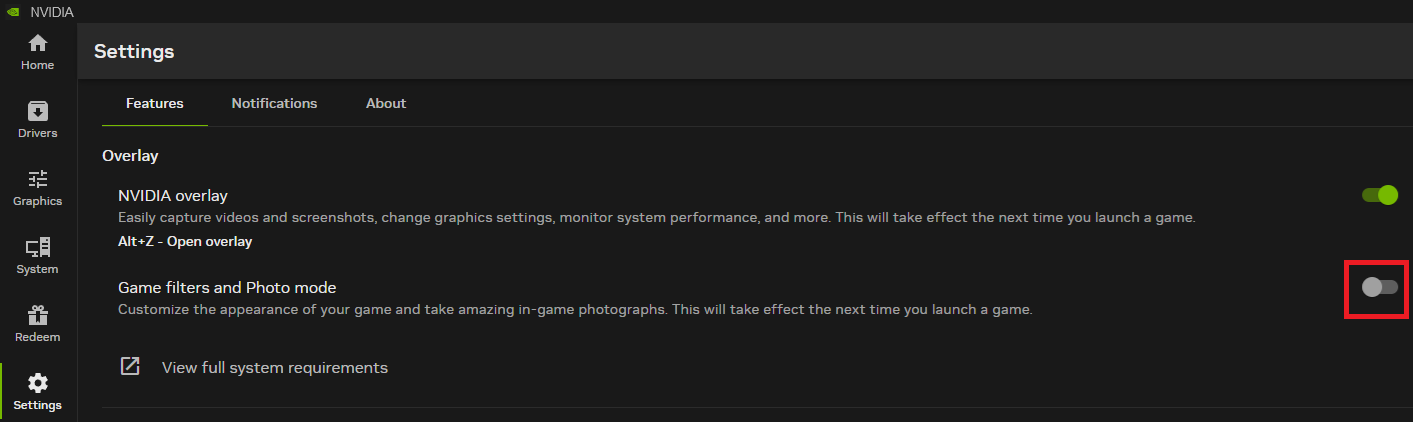Image resolution: width=1413 pixels, height=422 pixels.
Task: Enable Game filters and Photo mode
Action: click(x=1380, y=287)
